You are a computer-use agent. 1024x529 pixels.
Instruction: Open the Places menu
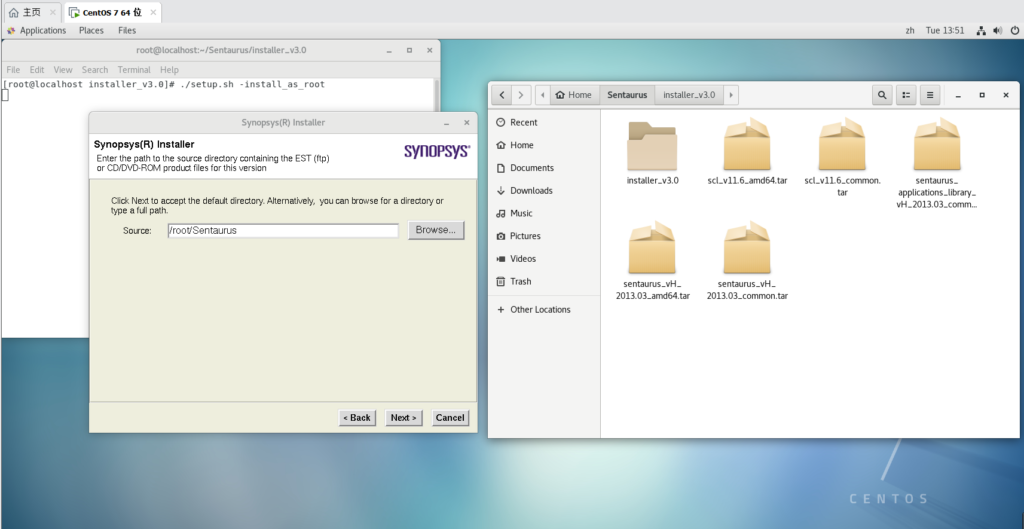(x=91, y=31)
